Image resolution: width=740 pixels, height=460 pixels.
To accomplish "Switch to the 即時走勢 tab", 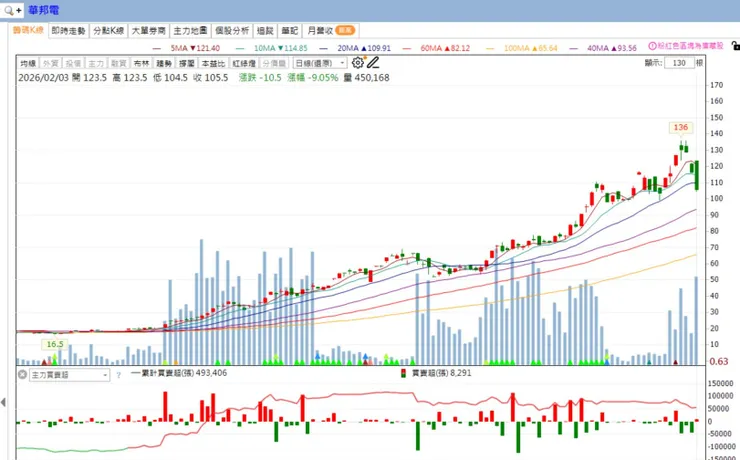I will pyautogui.click(x=68, y=31).
